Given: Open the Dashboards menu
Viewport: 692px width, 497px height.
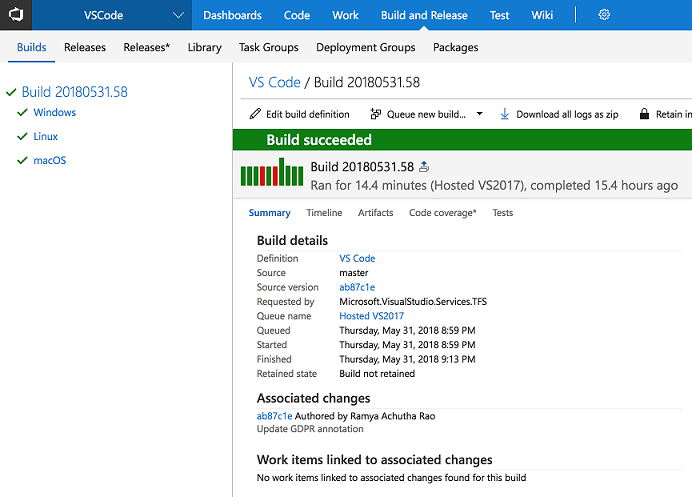Looking at the screenshot, I should point(232,15).
